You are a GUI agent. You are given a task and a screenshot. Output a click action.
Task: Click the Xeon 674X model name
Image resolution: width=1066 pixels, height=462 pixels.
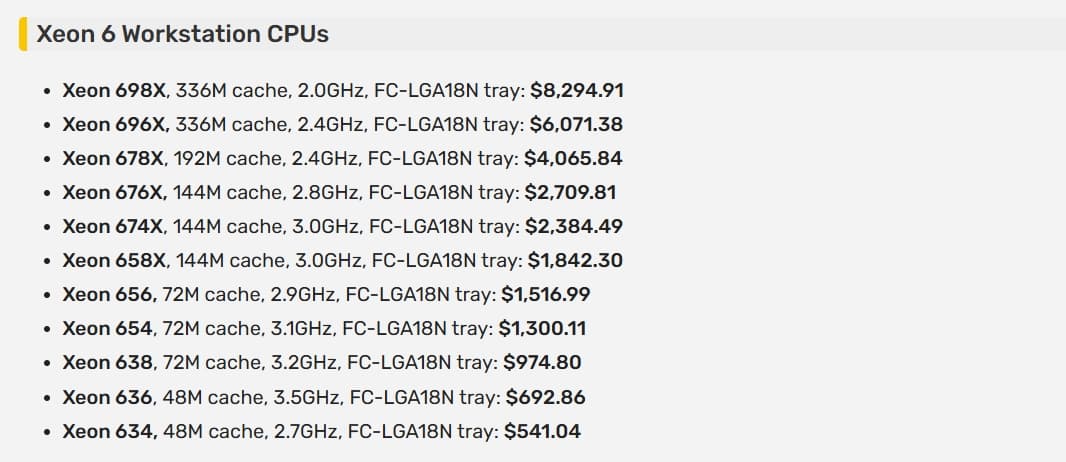coord(113,226)
